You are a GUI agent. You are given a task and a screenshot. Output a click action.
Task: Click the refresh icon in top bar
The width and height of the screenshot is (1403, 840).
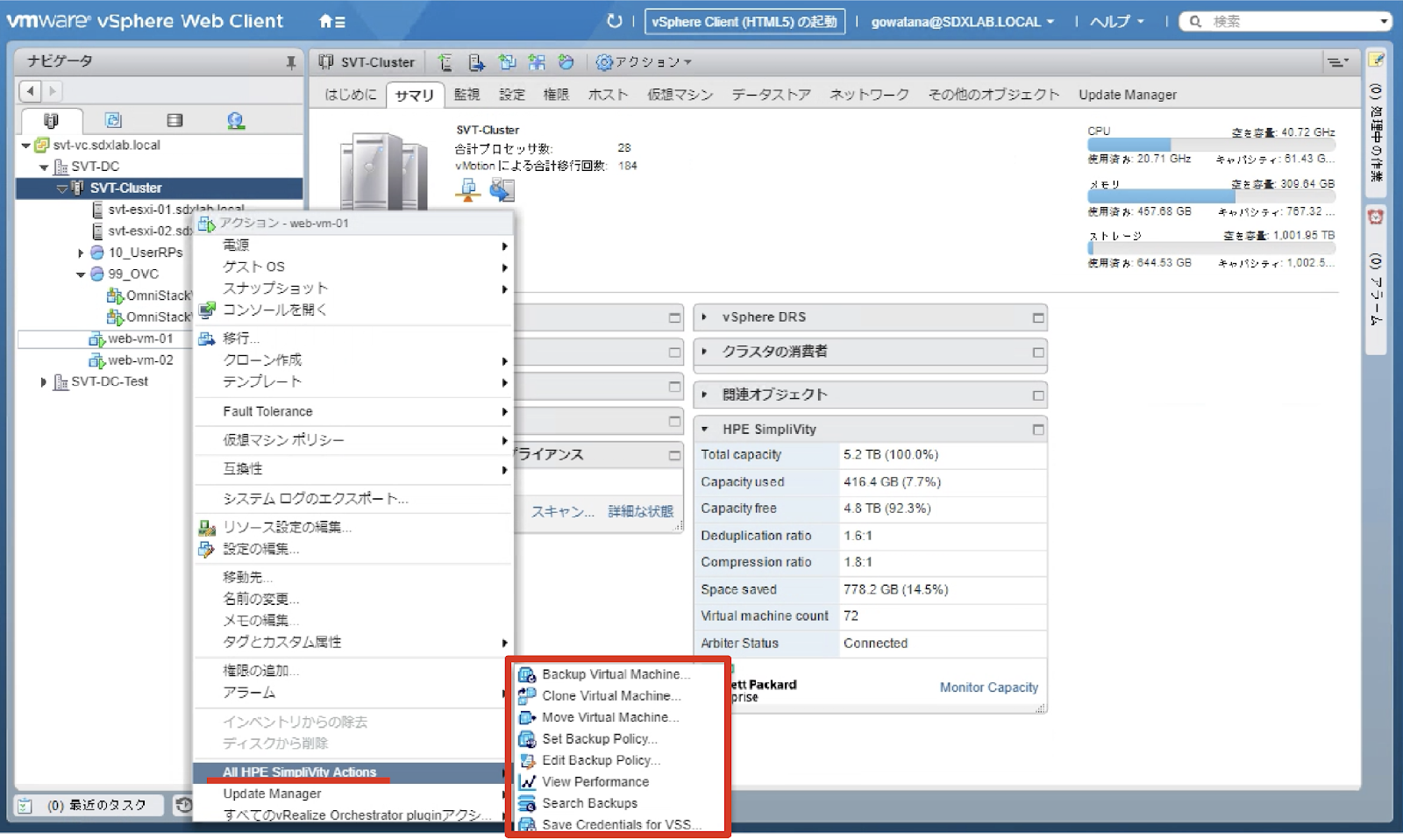click(614, 21)
